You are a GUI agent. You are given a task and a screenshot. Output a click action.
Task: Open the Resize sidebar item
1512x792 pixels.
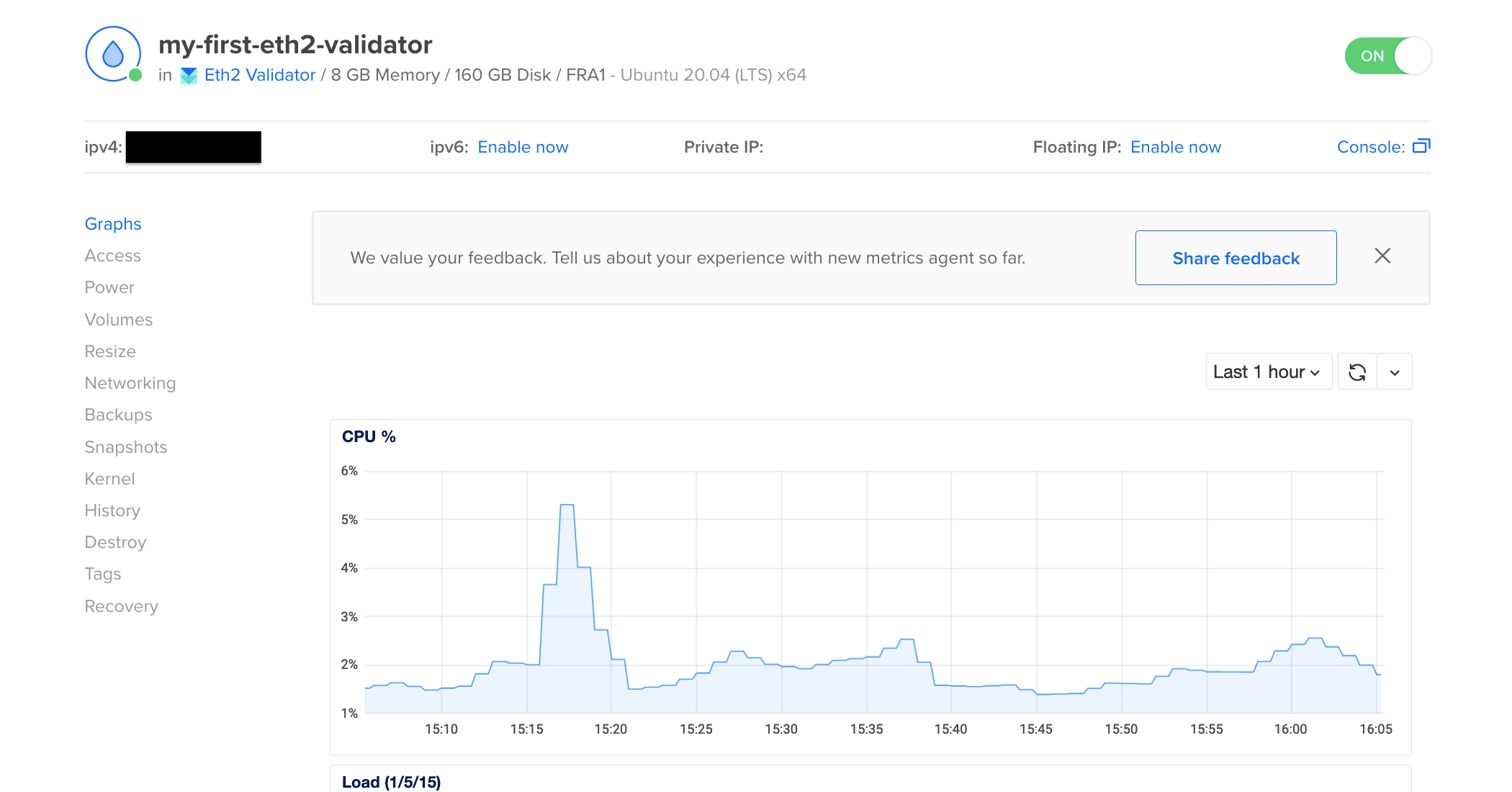(x=110, y=351)
